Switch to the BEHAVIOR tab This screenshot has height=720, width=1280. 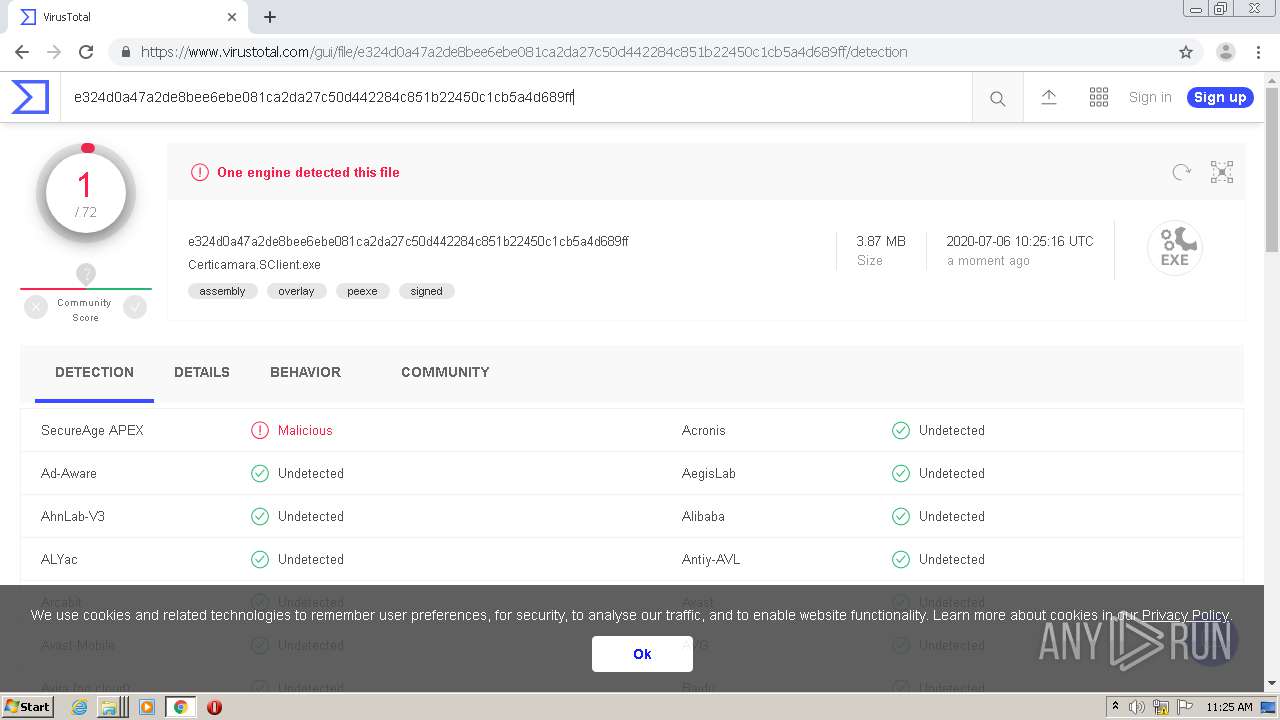(305, 372)
